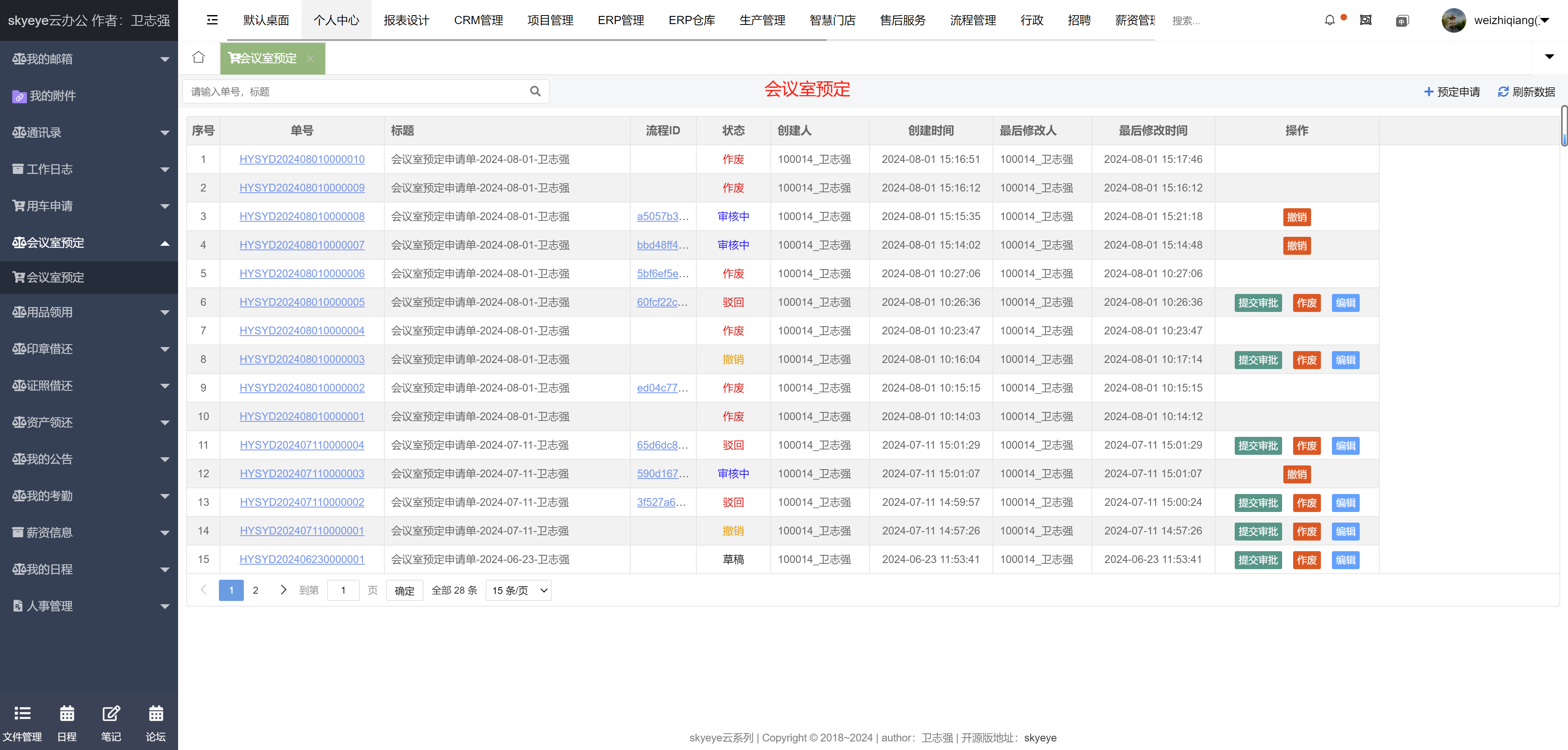This screenshot has height=750, width=1568.
Task: Open the Forum (论坛) calendar icon
Action: click(x=156, y=714)
